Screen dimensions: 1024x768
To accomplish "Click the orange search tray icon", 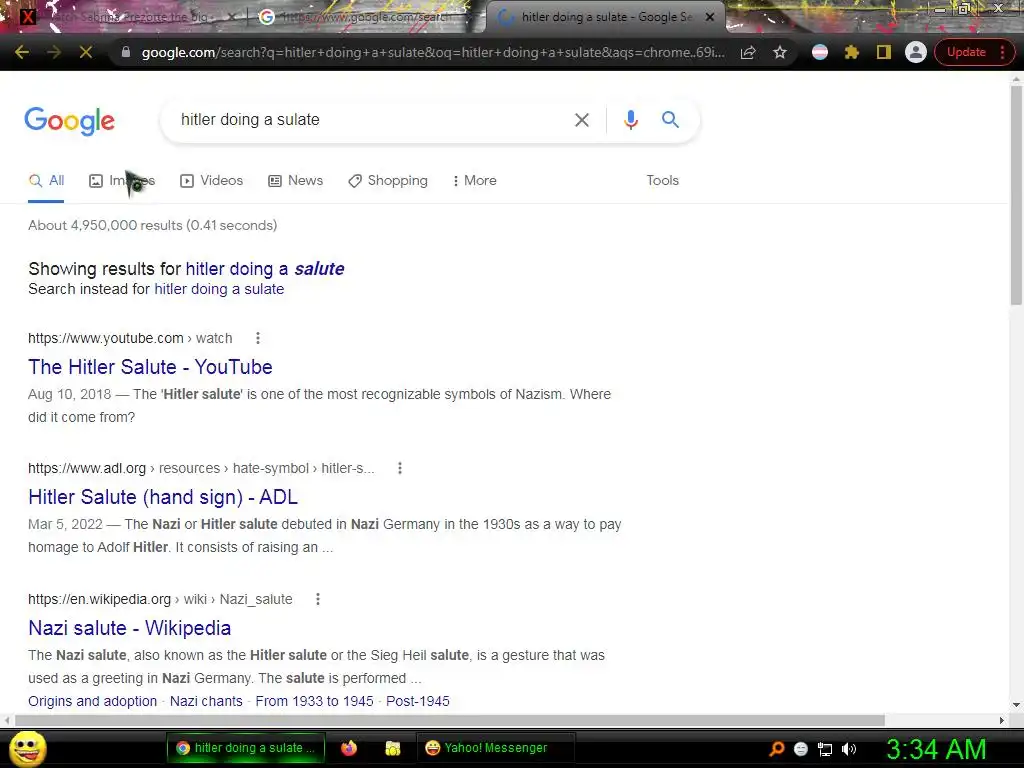I will (776, 749).
